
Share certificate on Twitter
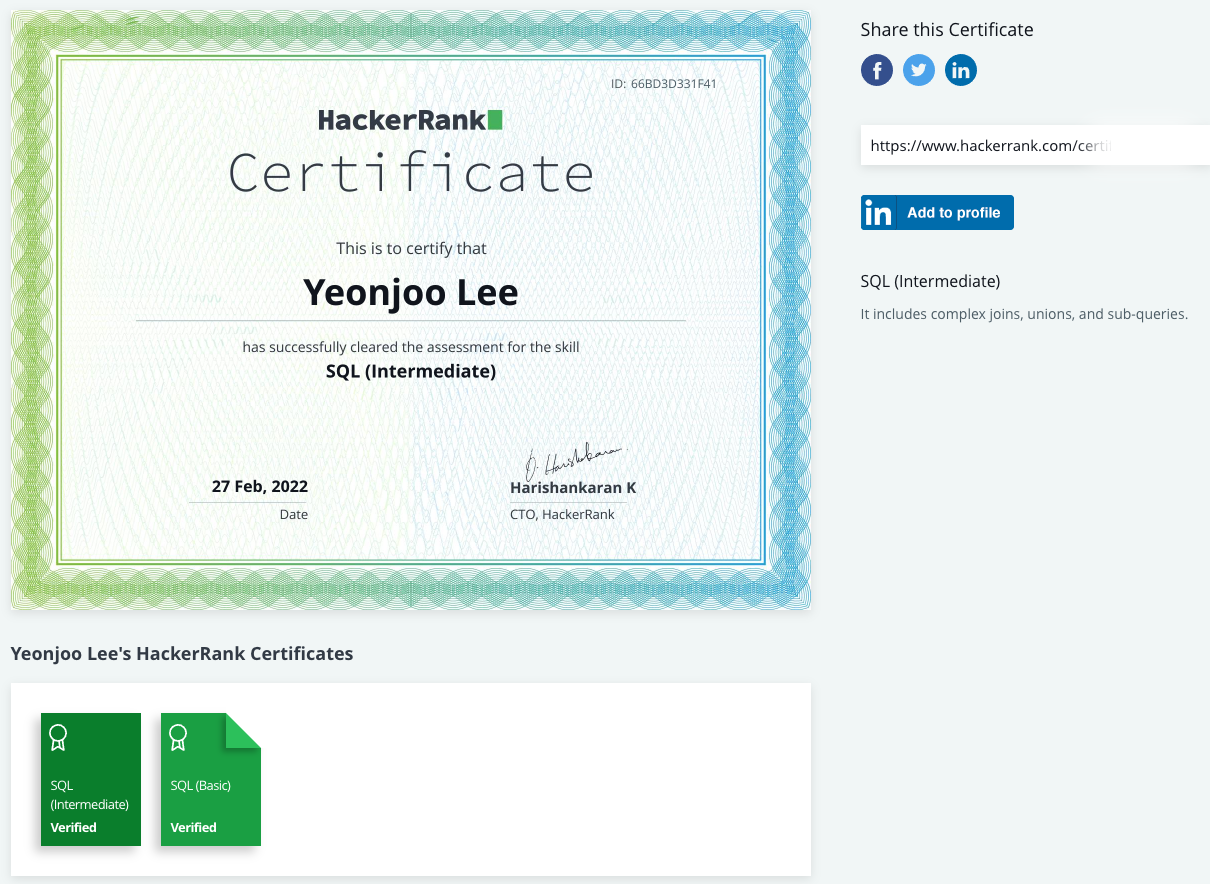tap(919, 70)
